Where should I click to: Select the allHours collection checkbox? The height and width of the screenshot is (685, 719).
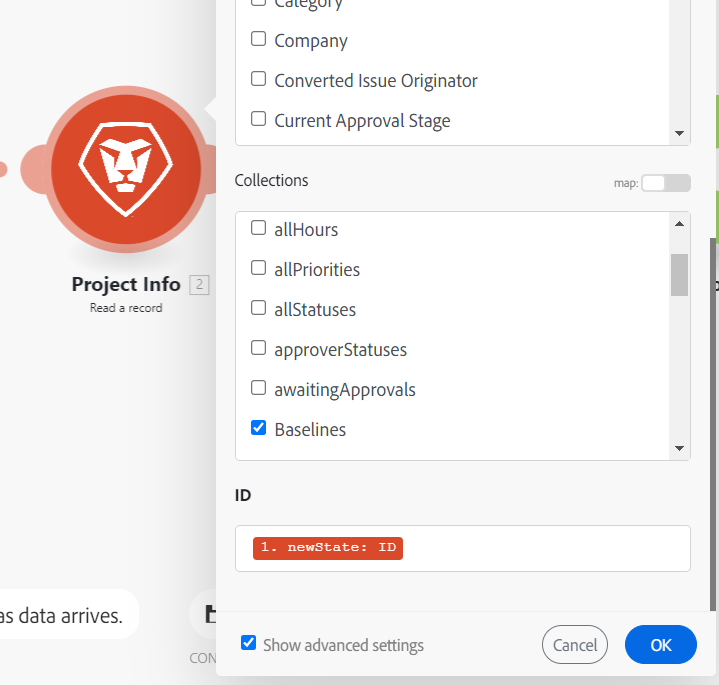[258, 229]
